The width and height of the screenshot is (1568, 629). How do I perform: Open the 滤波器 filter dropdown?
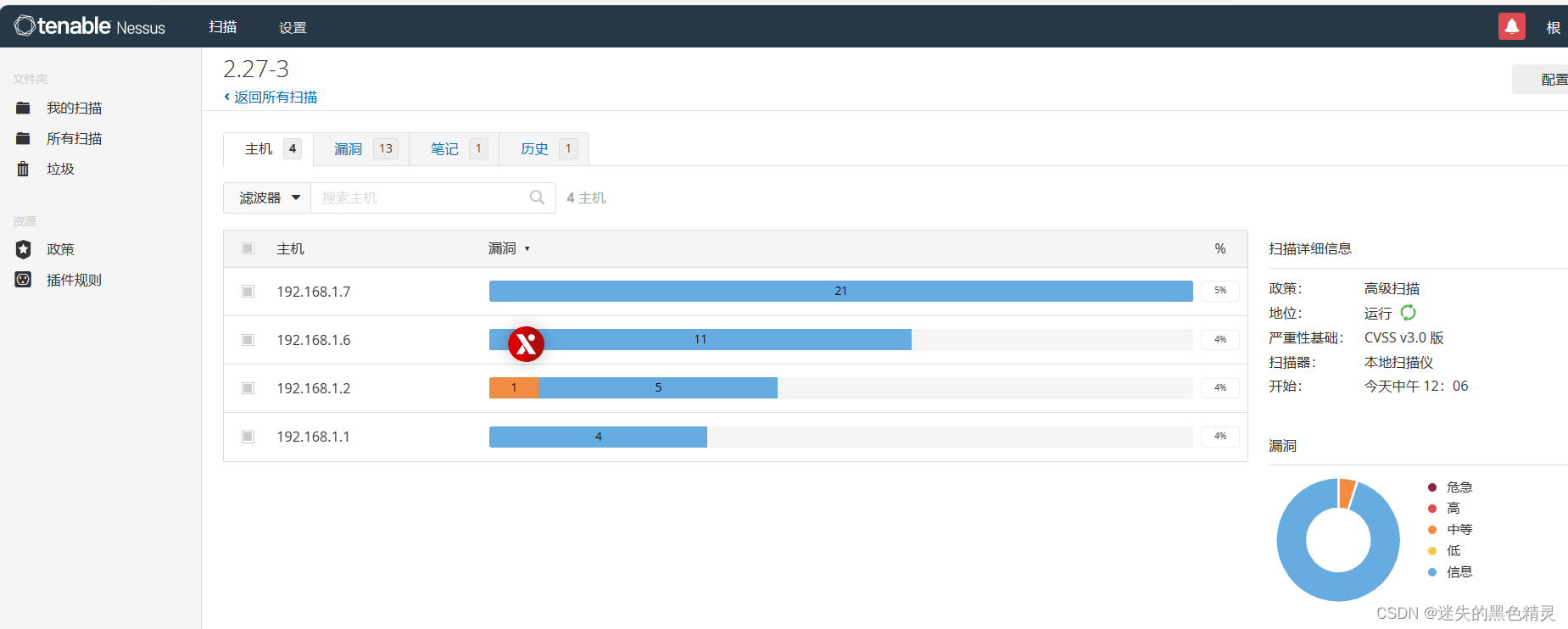point(267,198)
